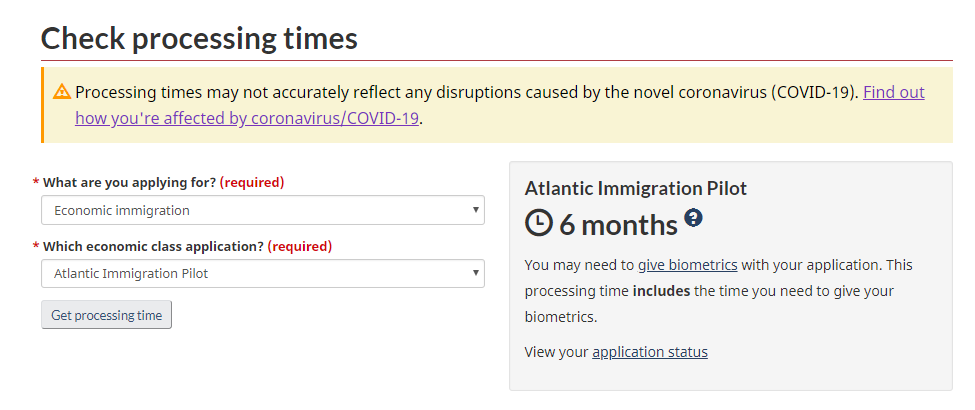975x410 pixels.
Task: Follow the give biometrics link
Action: pos(688,265)
